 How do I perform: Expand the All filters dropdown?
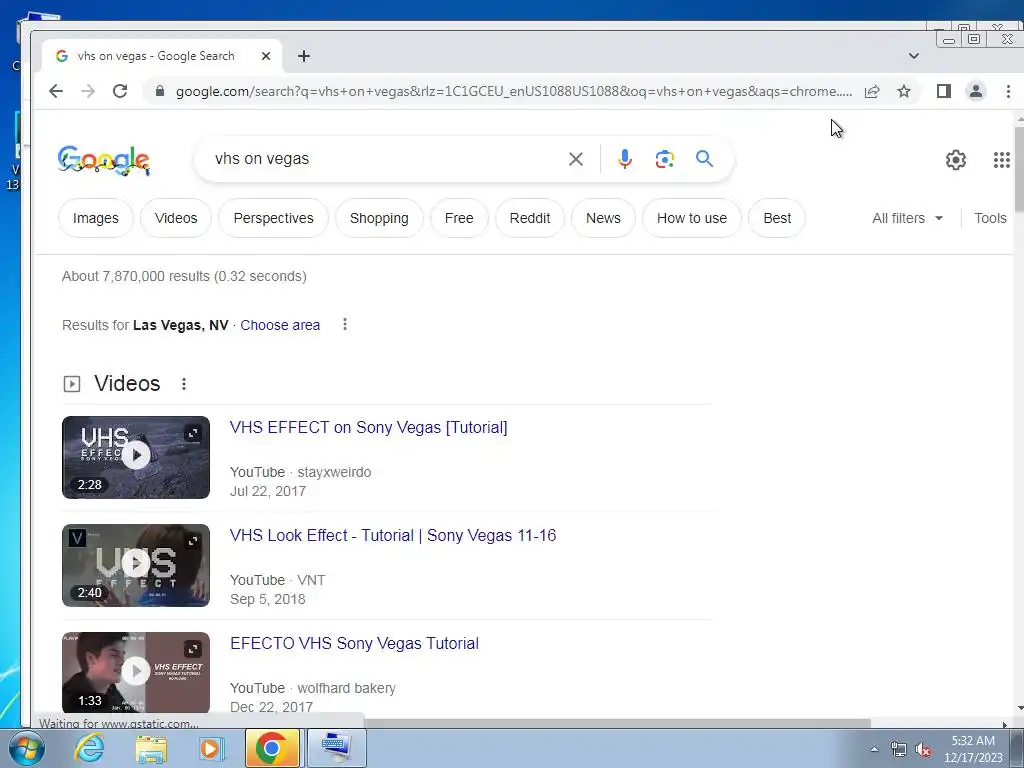point(908,218)
